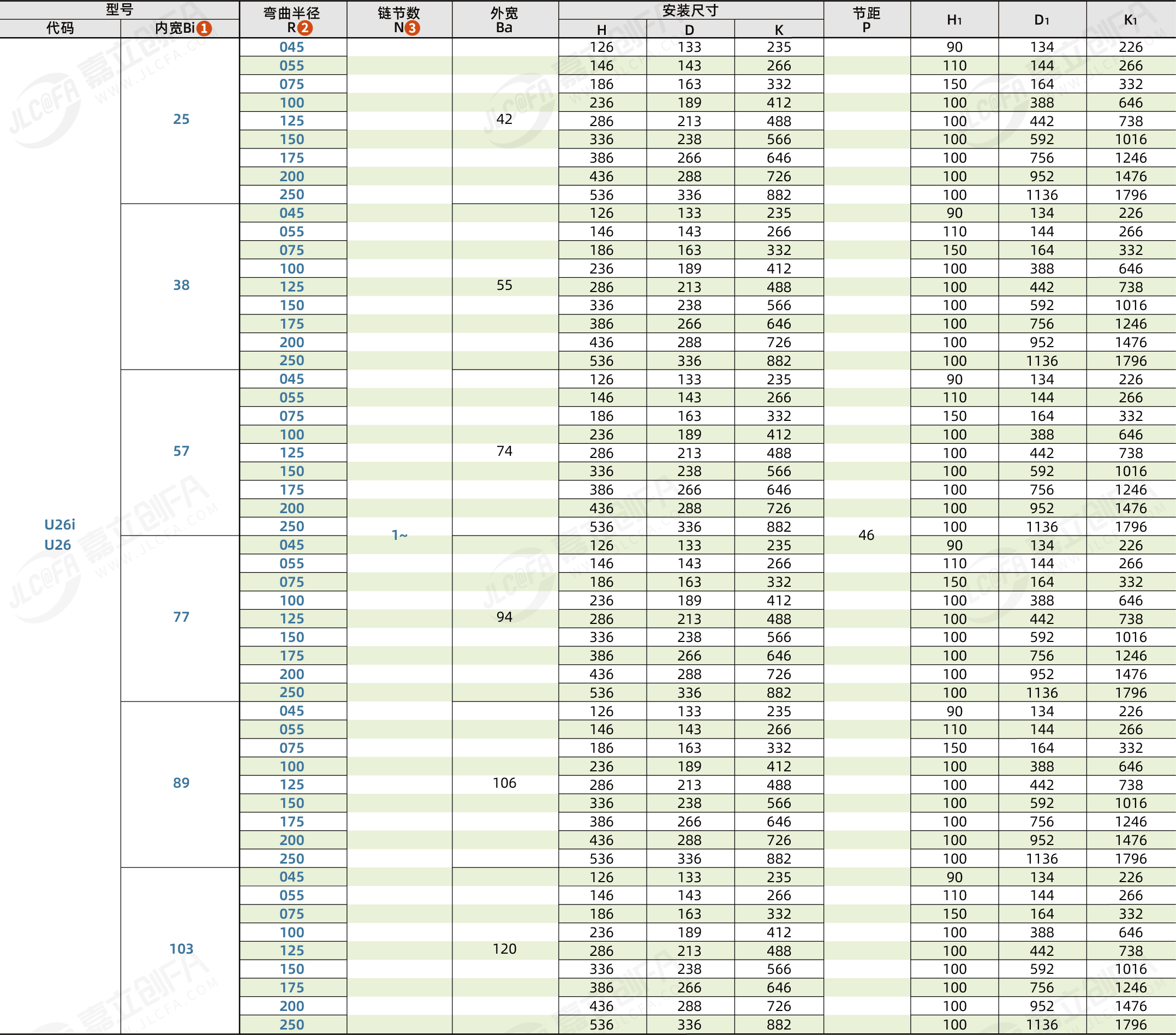Click the 型号 header cell
Screen dimensions: 1176x1035
(x=120, y=9)
